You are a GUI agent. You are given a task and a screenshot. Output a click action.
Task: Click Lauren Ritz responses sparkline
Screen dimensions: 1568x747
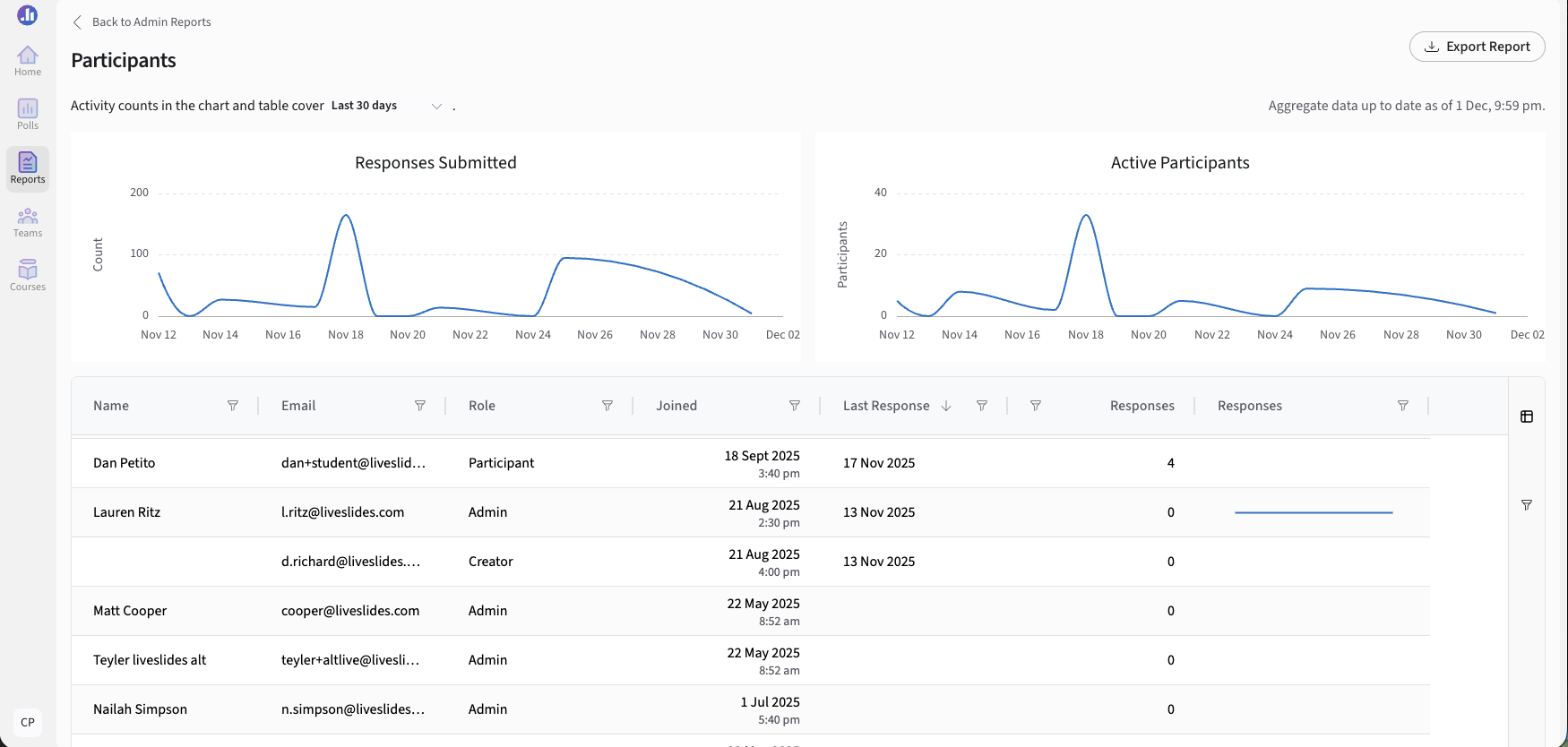click(x=1314, y=512)
